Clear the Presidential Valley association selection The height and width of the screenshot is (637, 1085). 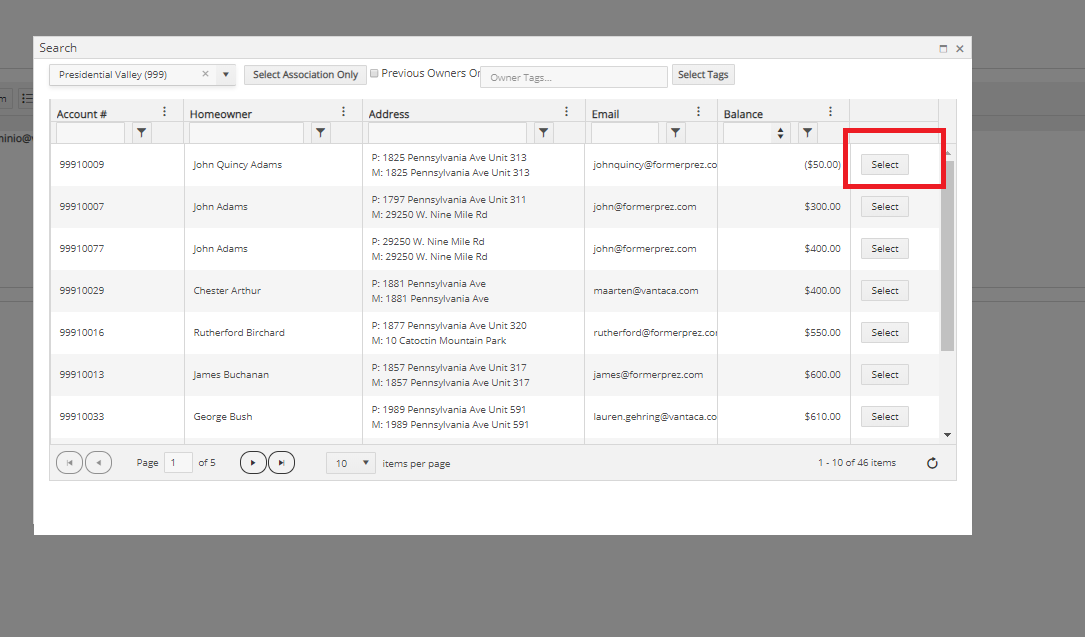click(205, 74)
